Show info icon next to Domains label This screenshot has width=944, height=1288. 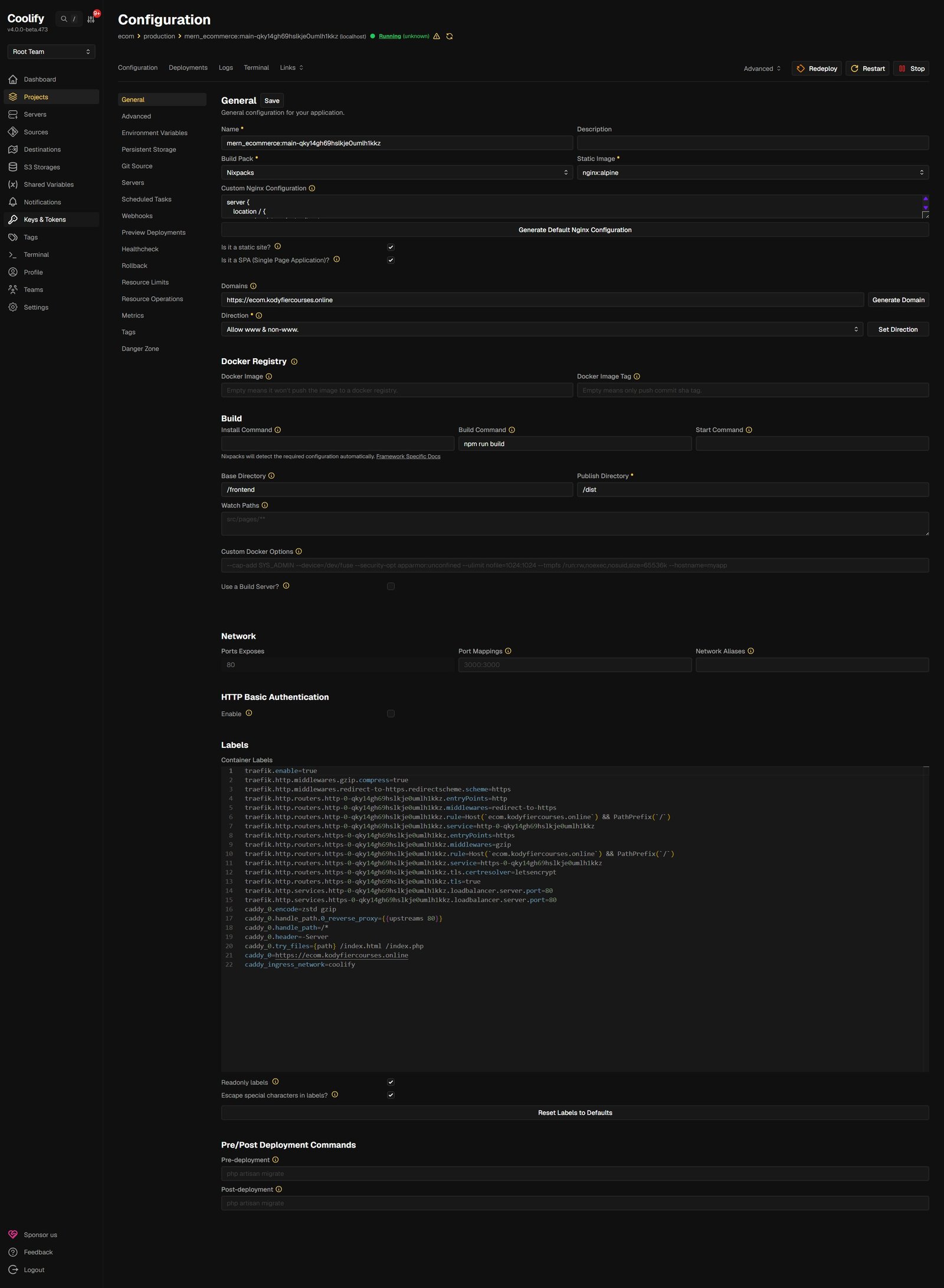point(253,286)
